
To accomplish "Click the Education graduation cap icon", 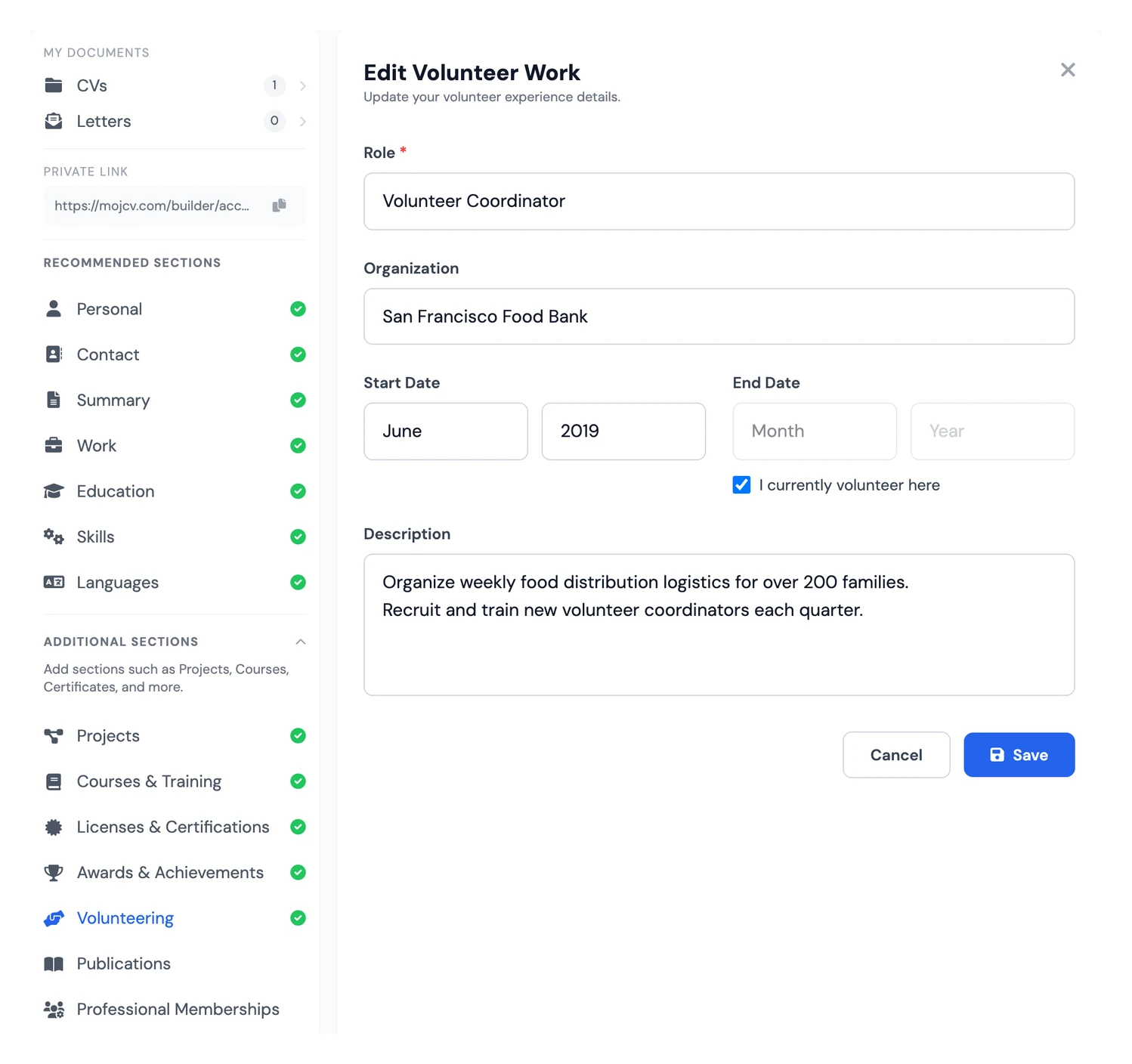I will click(54, 491).
